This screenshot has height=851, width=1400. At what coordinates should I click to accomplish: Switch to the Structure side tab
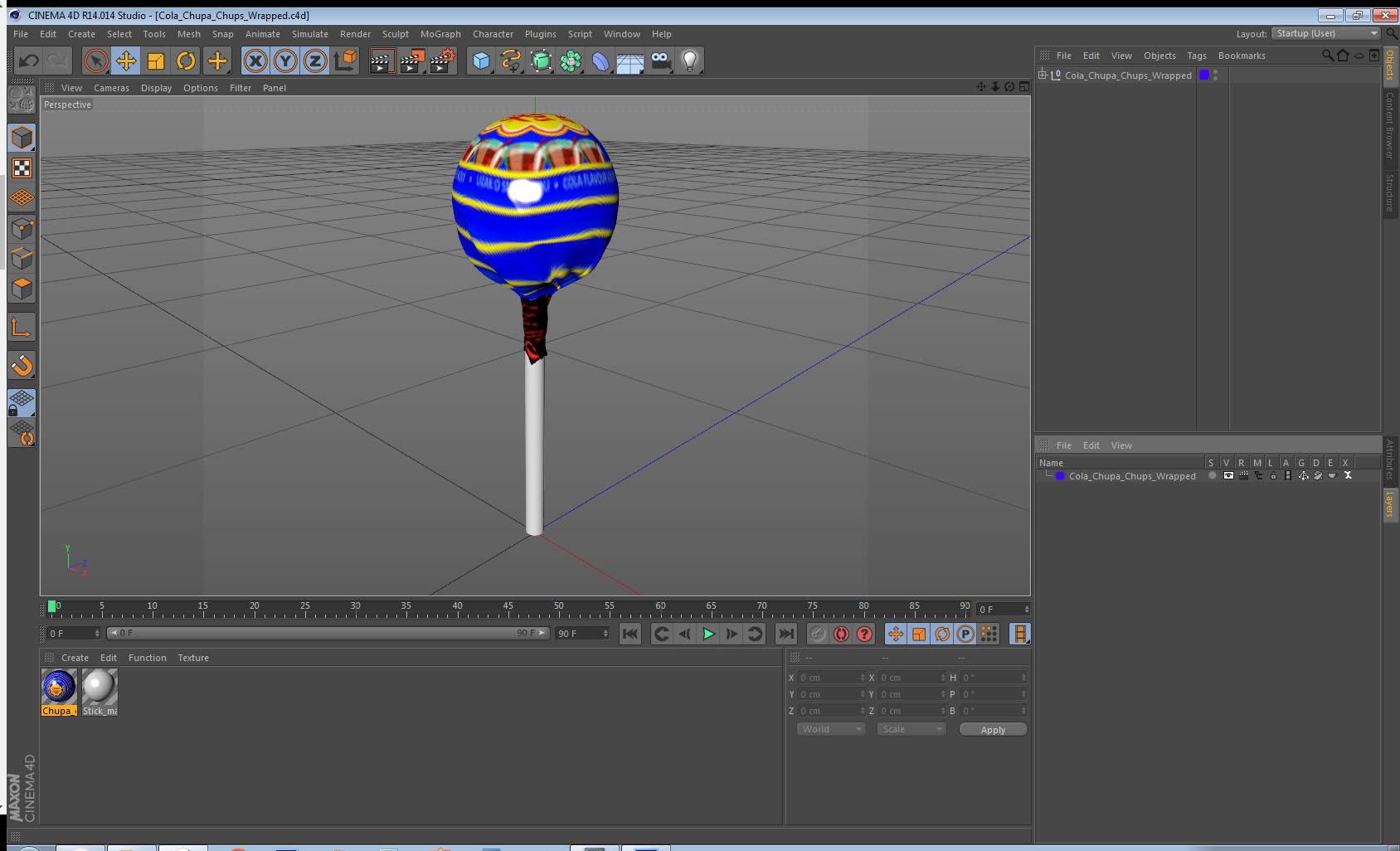[1390, 192]
